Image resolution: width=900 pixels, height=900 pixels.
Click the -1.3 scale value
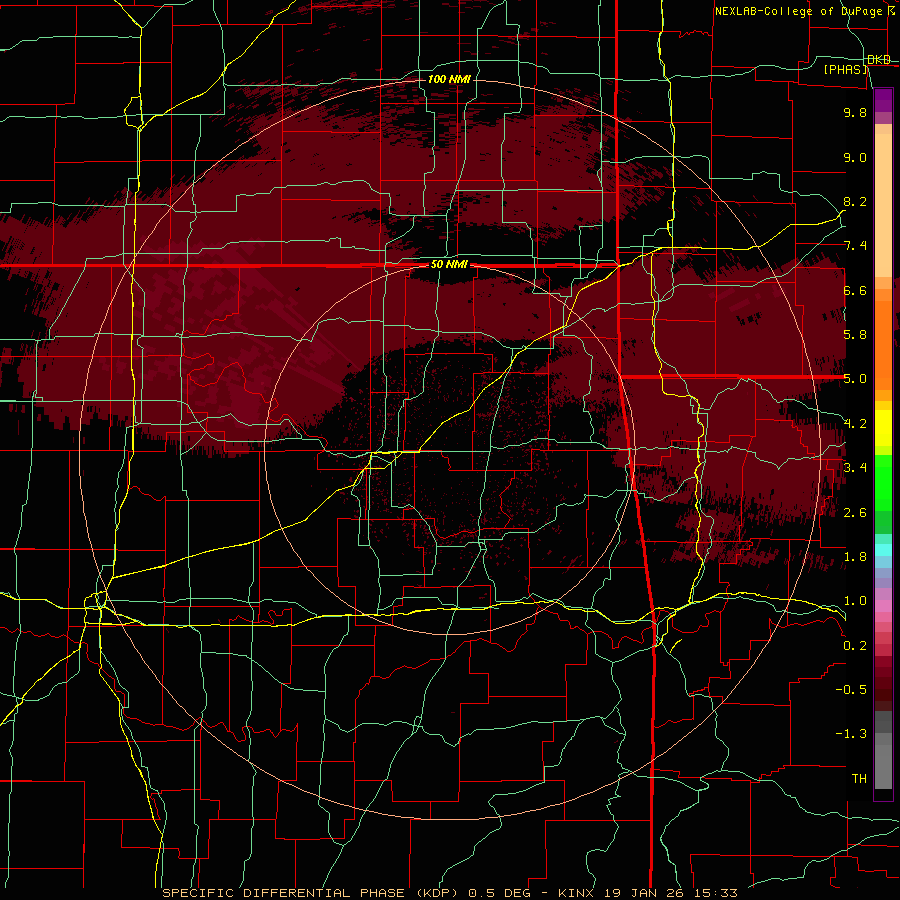point(851,734)
